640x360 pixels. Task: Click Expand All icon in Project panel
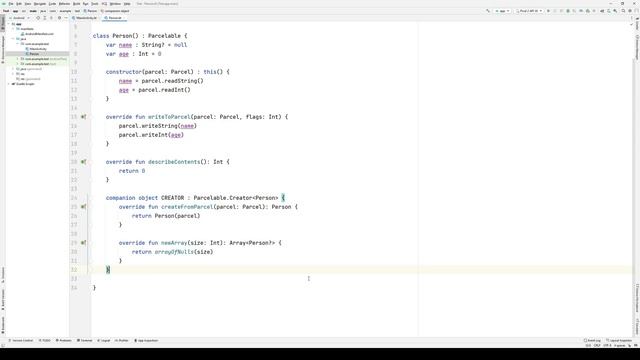coord(44,18)
